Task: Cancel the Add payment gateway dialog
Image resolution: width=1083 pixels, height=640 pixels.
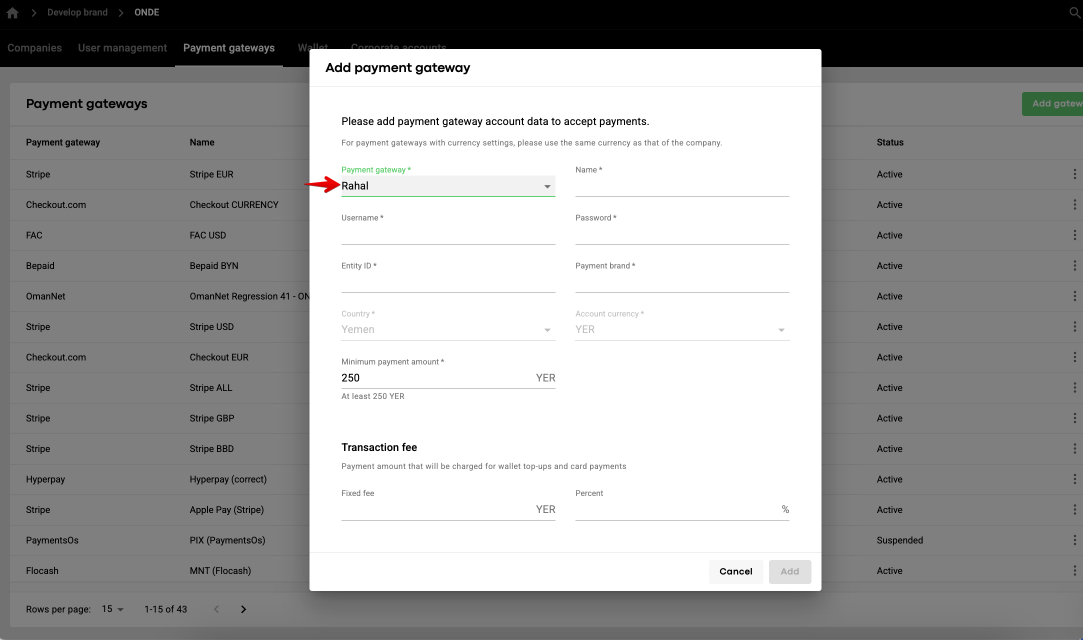Action: coord(735,571)
